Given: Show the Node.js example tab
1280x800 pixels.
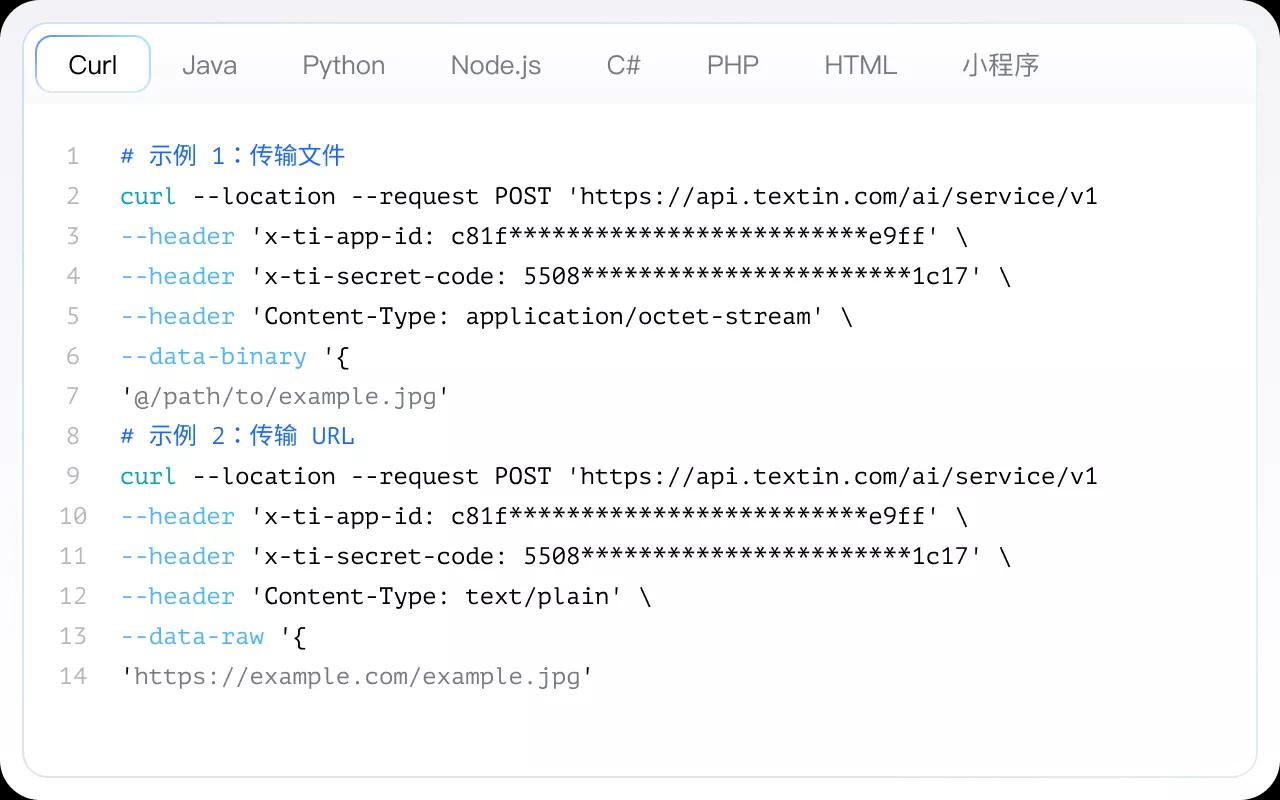Looking at the screenshot, I should pyautogui.click(x=495, y=65).
